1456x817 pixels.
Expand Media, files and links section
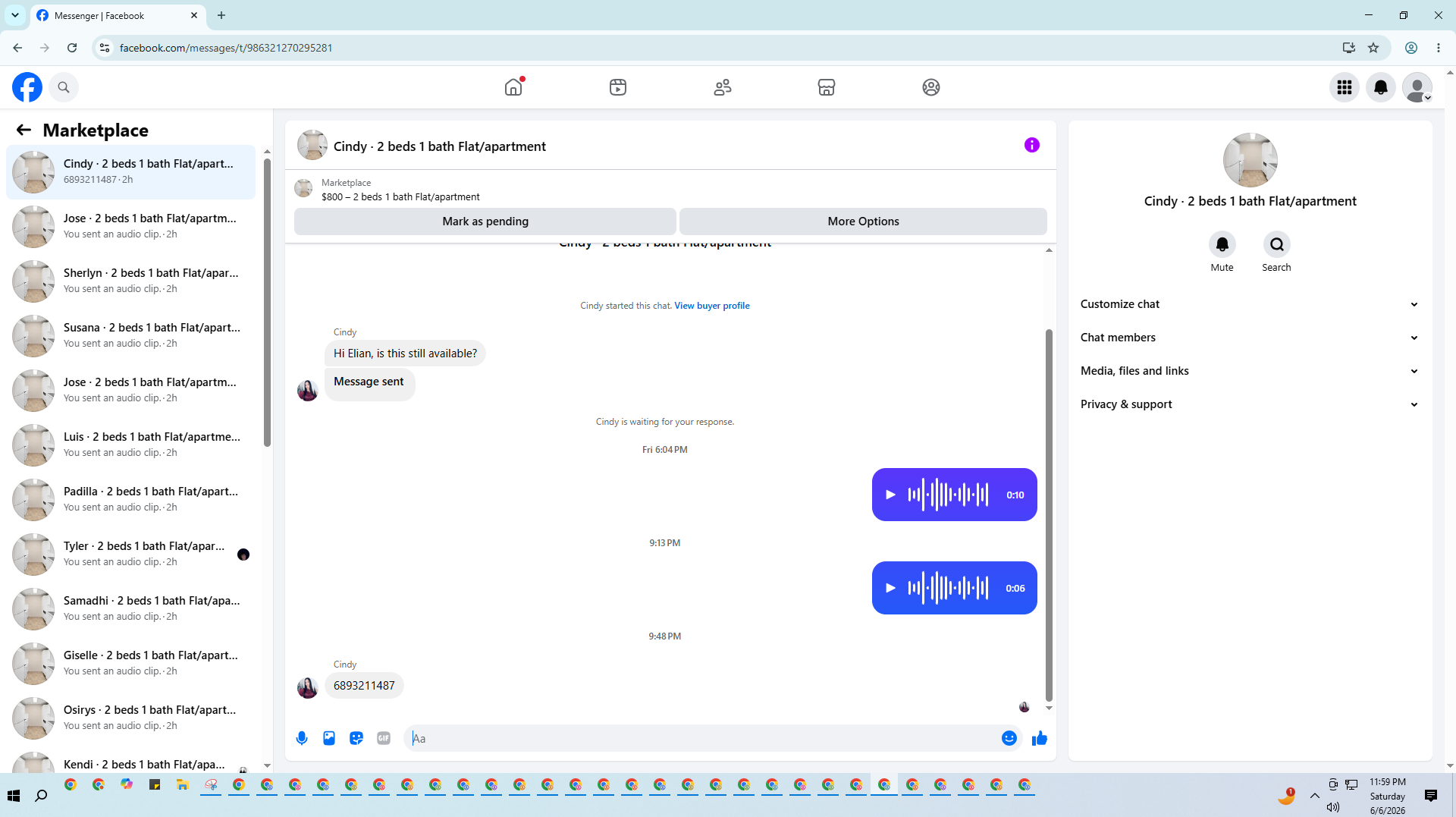pos(1250,371)
